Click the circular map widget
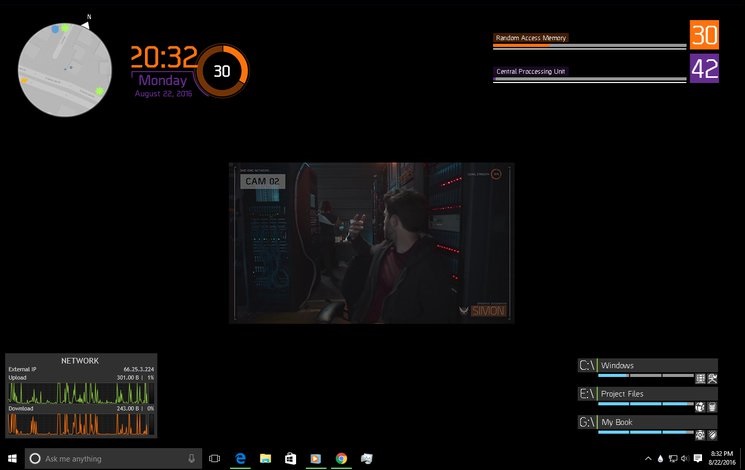Image resolution: width=745 pixels, height=470 pixels. [65, 70]
